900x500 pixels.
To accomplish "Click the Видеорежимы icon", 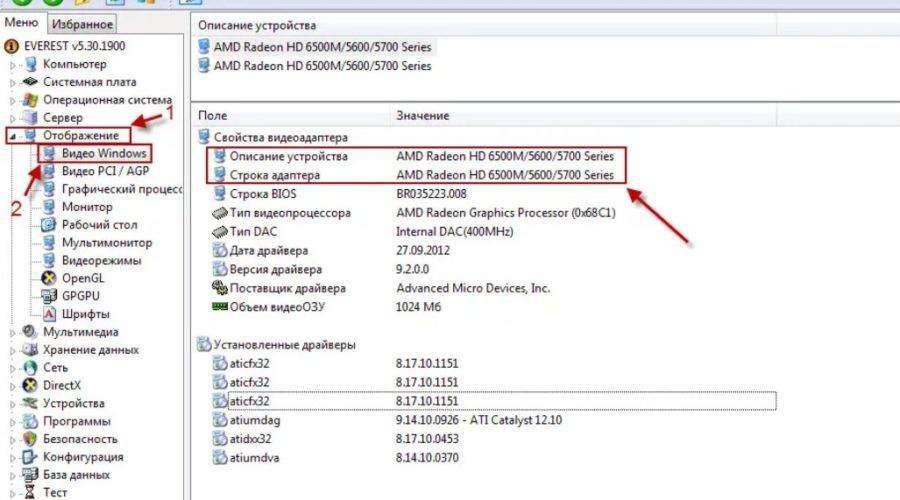I will pos(49,260).
